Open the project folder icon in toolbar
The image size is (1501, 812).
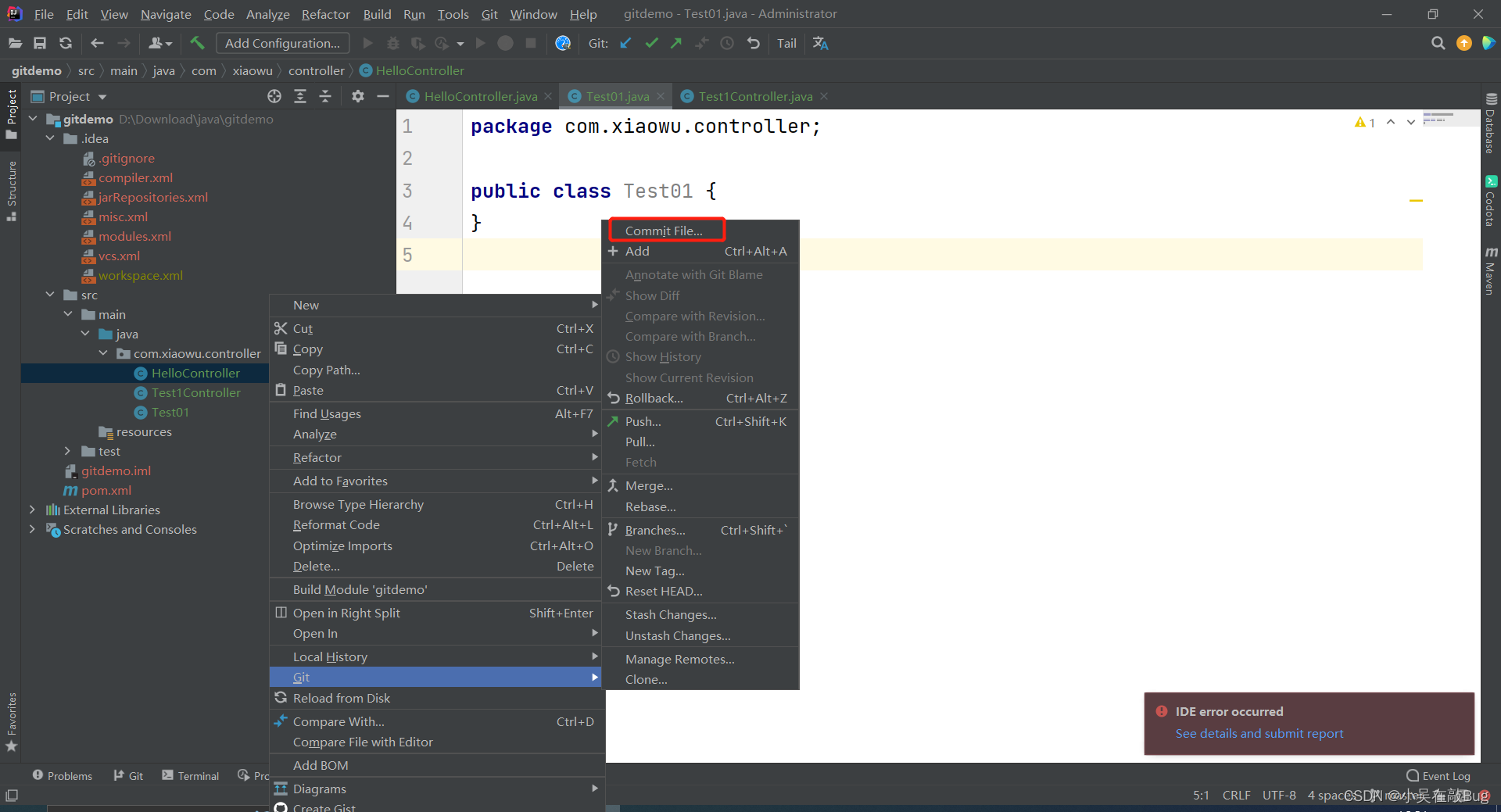click(x=15, y=44)
